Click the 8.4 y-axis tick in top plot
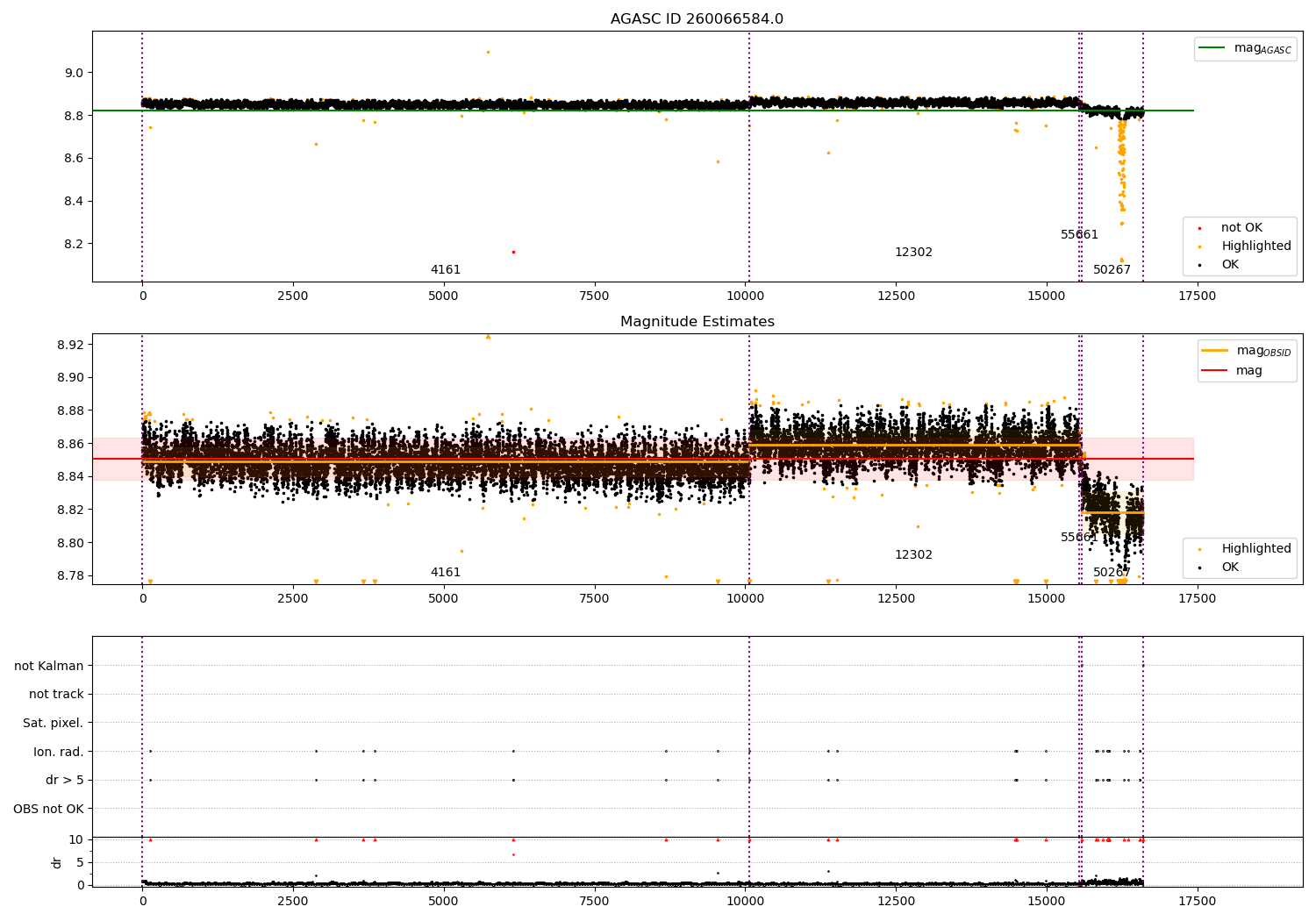 pos(73,202)
